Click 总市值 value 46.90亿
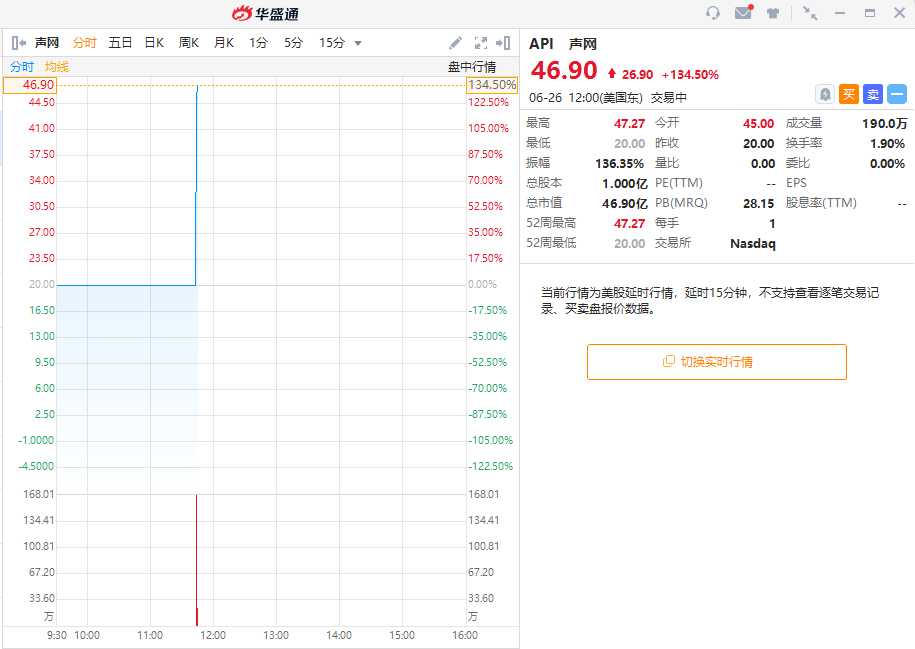This screenshot has height=649, width=915. 624,204
